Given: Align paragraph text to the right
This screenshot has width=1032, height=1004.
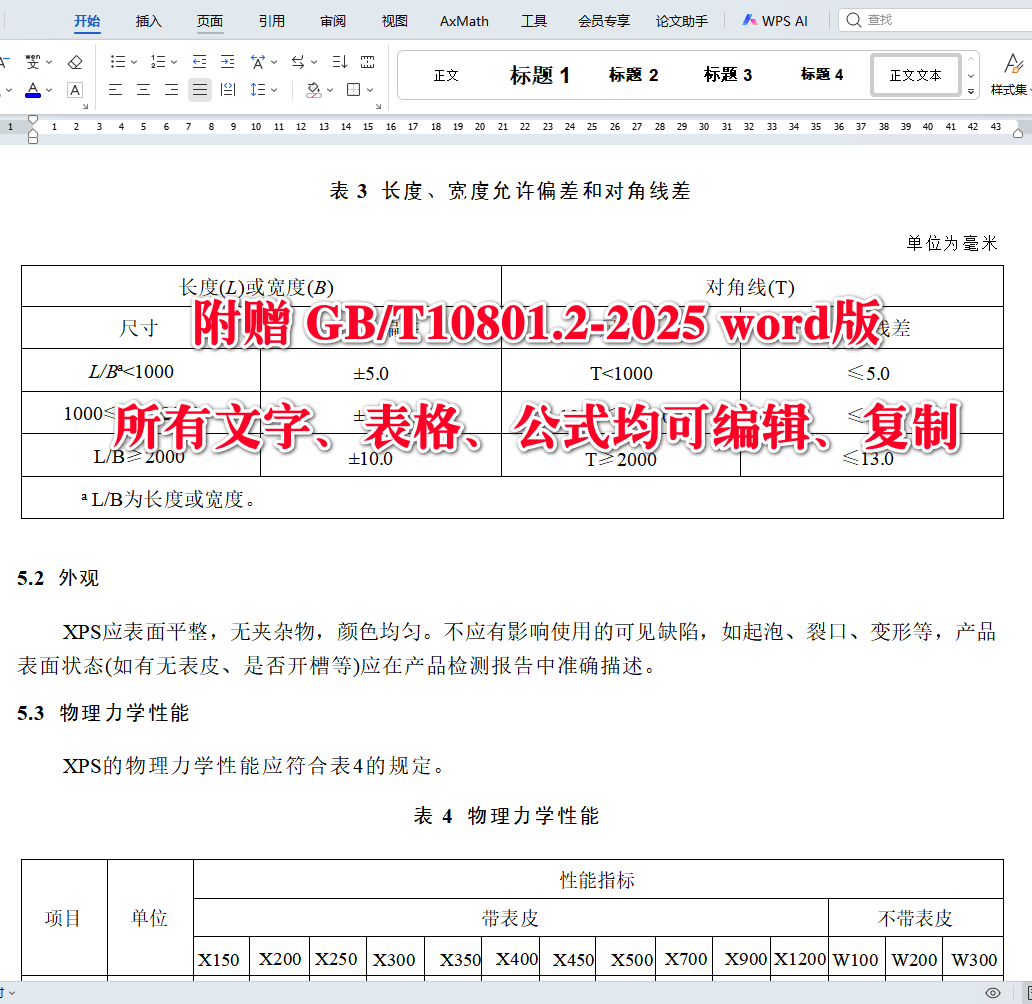Looking at the screenshot, I should click(171, 90).
